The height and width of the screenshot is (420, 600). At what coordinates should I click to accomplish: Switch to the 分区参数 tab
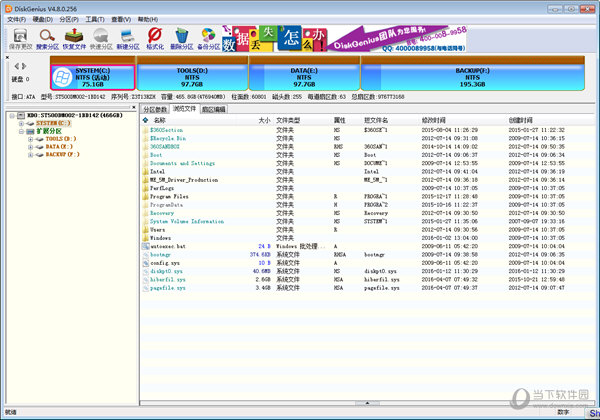tap(155, 109)
